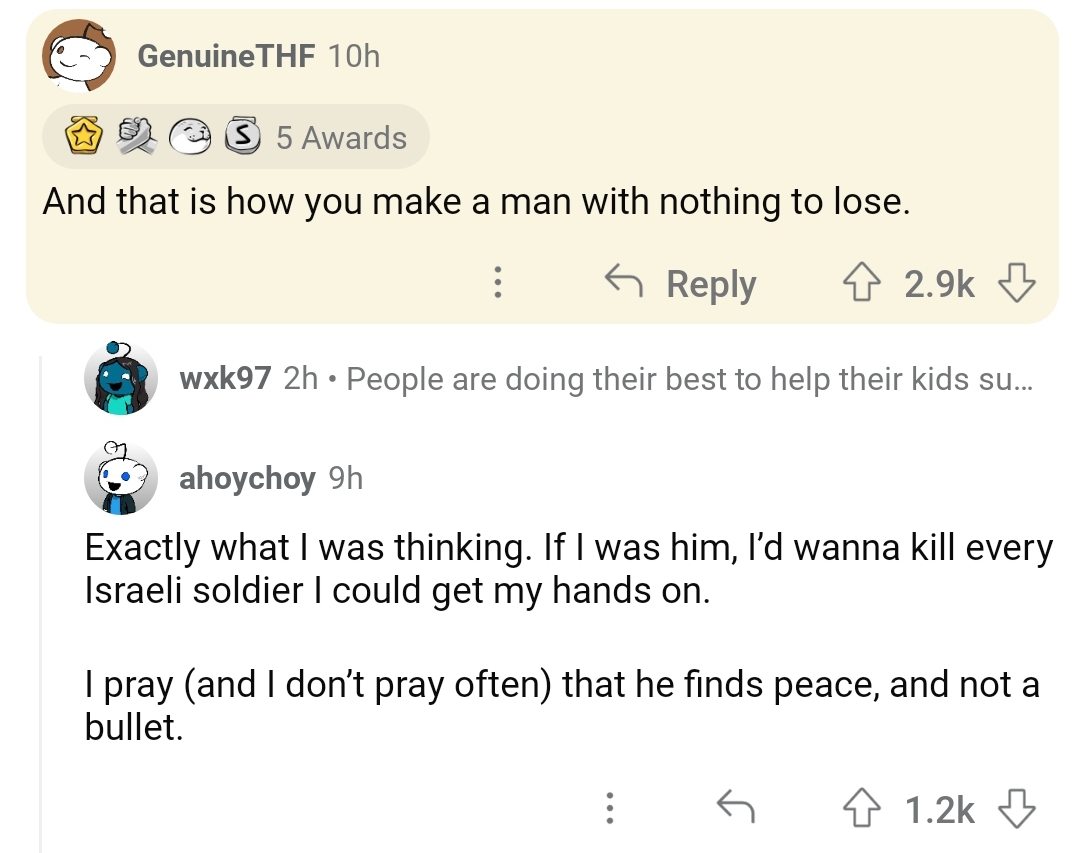Click the silver S award icon
Viewport: 1080px width, 853px height.
pos(240,138)
